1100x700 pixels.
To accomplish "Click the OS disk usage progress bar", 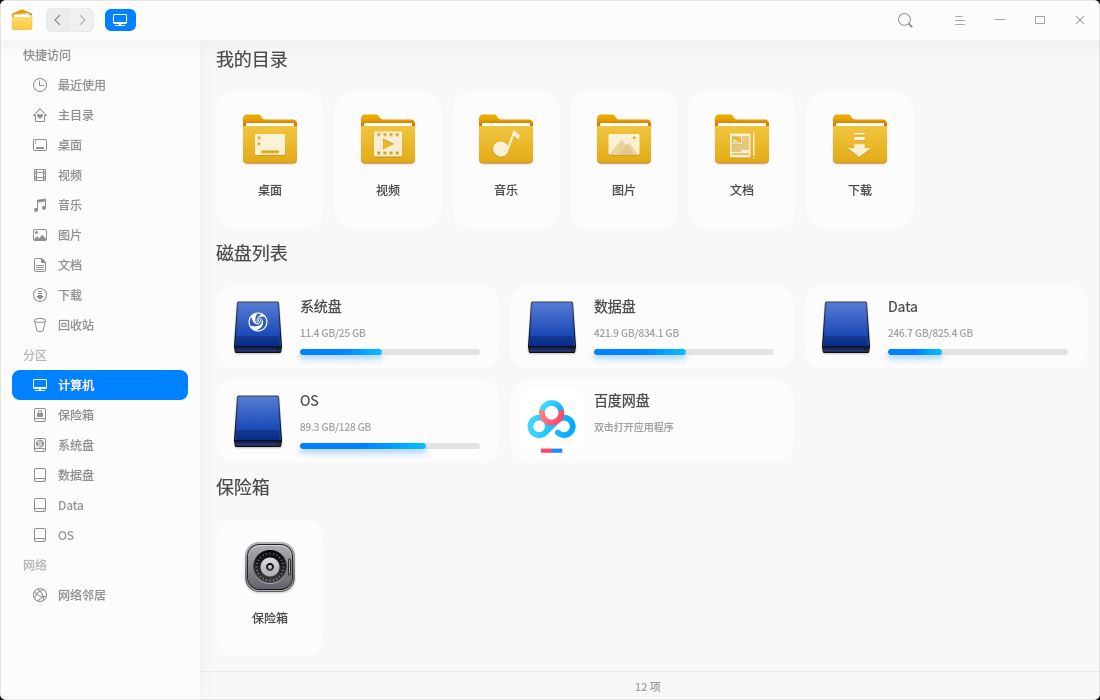I will click(390, 446).
